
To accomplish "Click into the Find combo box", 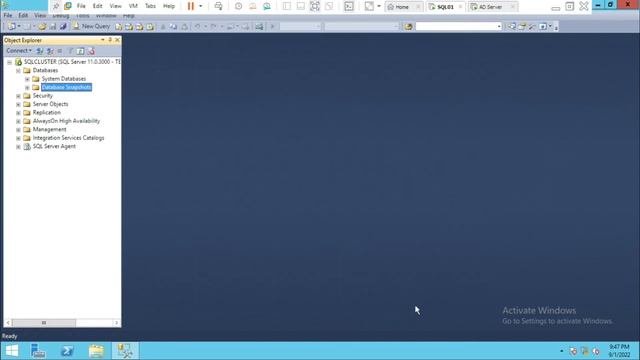I will (458, 27).
